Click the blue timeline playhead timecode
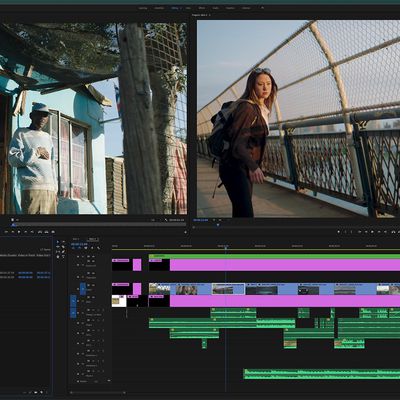Screen dimensions: 400x400 coord(79,244)
